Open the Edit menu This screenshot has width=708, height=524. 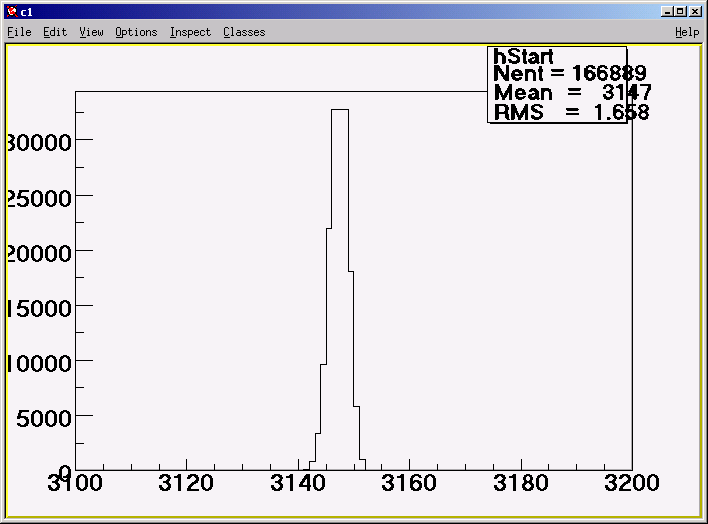pyautogui.click(x=55, y=32)
